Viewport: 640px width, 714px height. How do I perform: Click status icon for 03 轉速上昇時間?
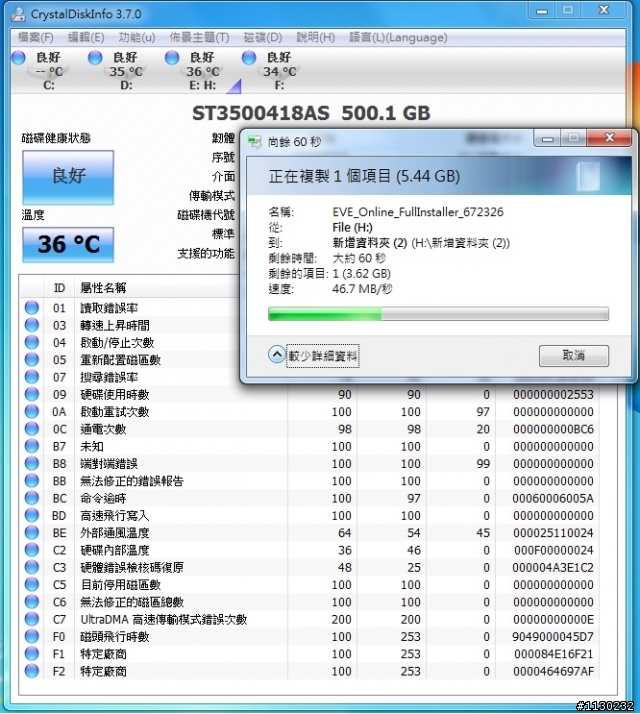31,325
